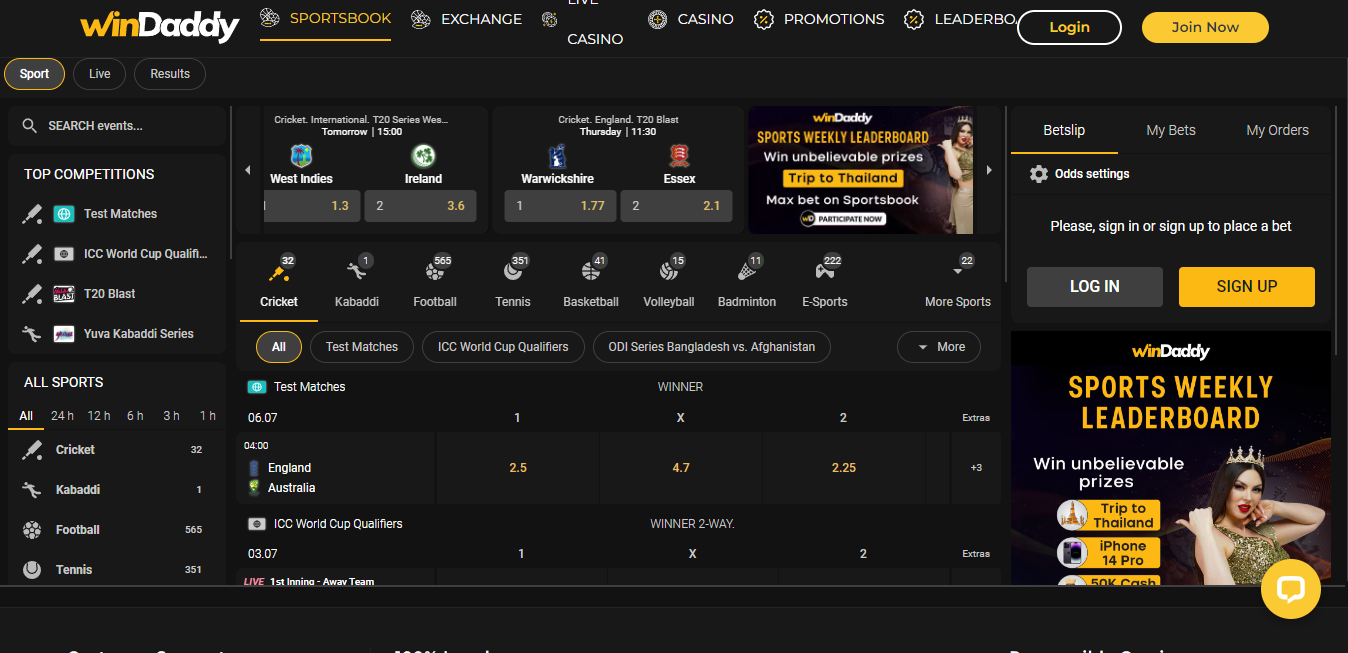1348x653 pixels.
Task: Open the Basketball sport category icon
Action: coord(590,270)
